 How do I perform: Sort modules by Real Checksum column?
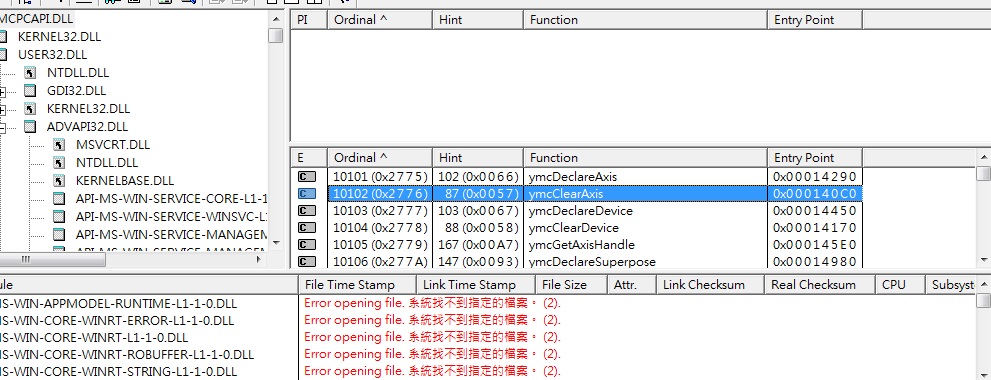pos(820,285)
